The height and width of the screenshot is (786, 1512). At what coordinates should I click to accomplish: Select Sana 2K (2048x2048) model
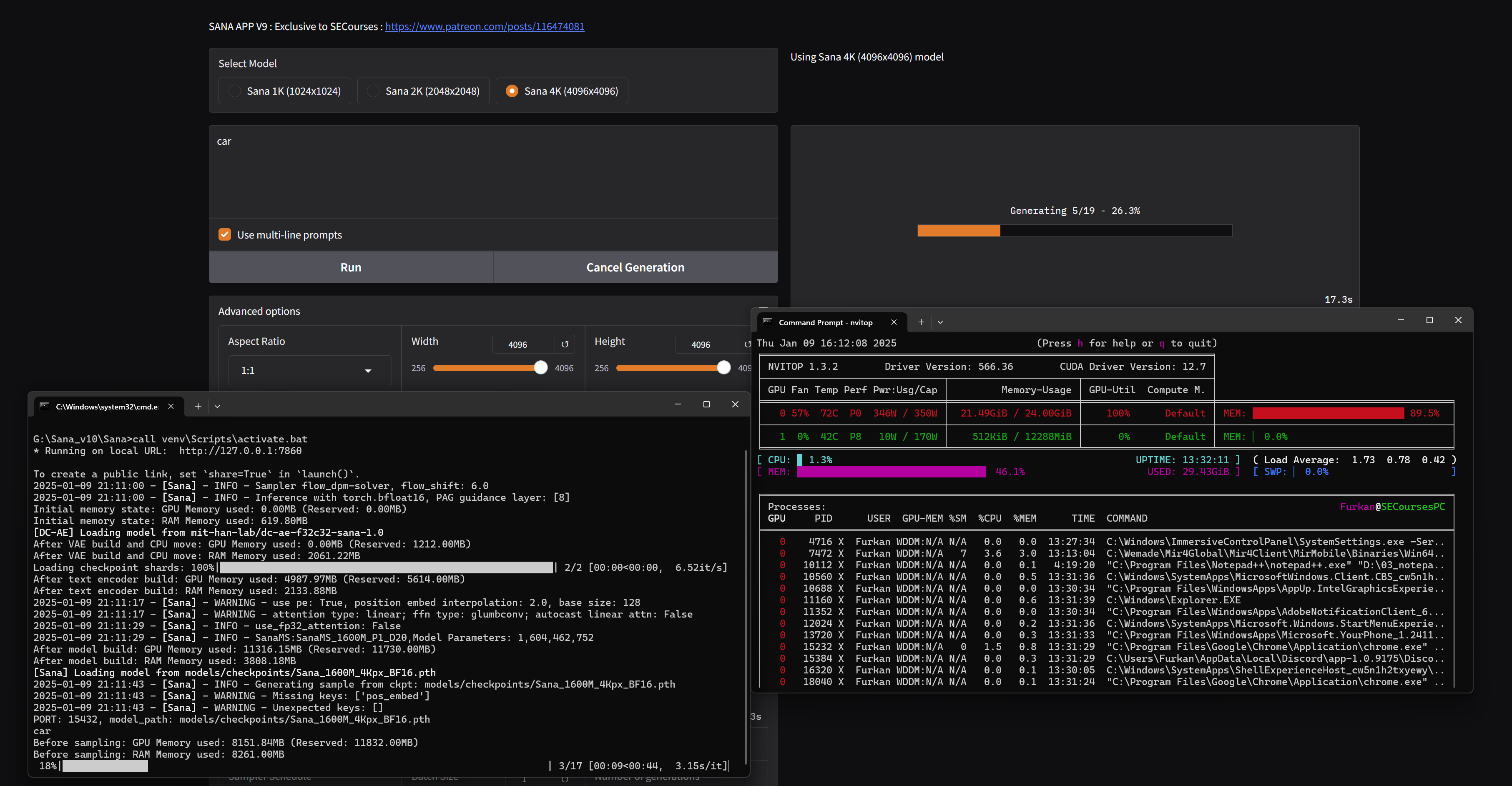[x=373, y=91]
